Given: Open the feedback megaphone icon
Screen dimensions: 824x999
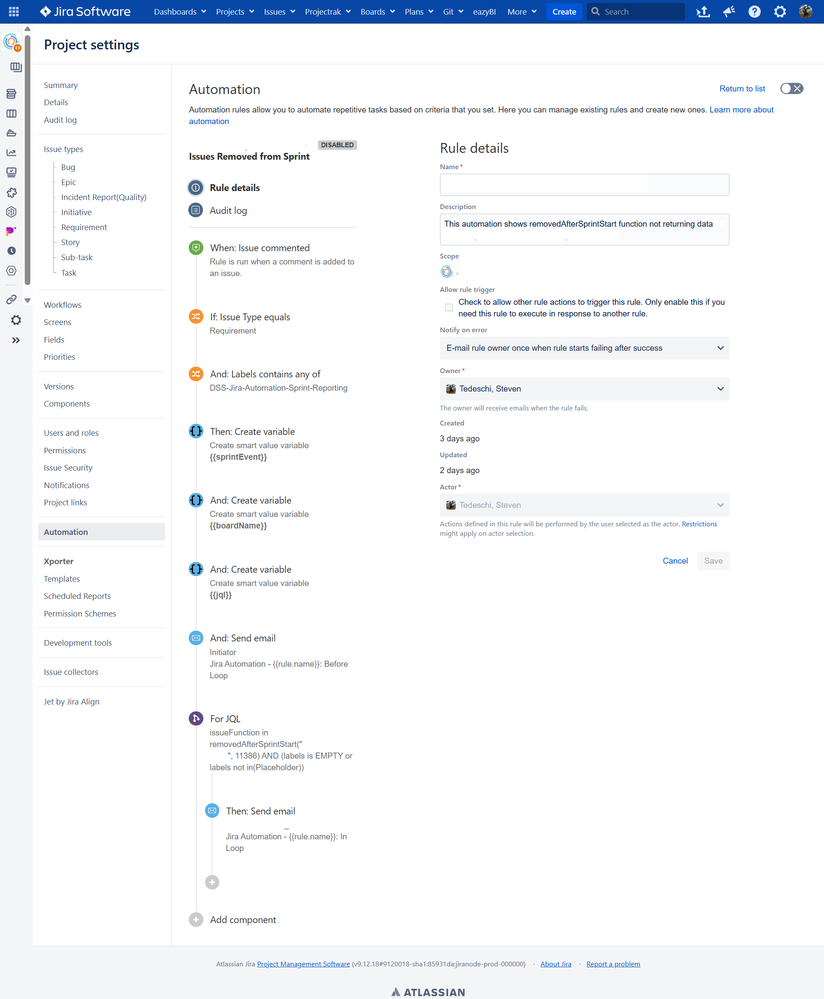Looking at the screenshot, I should pyautogui.click(x=729, y=12).
